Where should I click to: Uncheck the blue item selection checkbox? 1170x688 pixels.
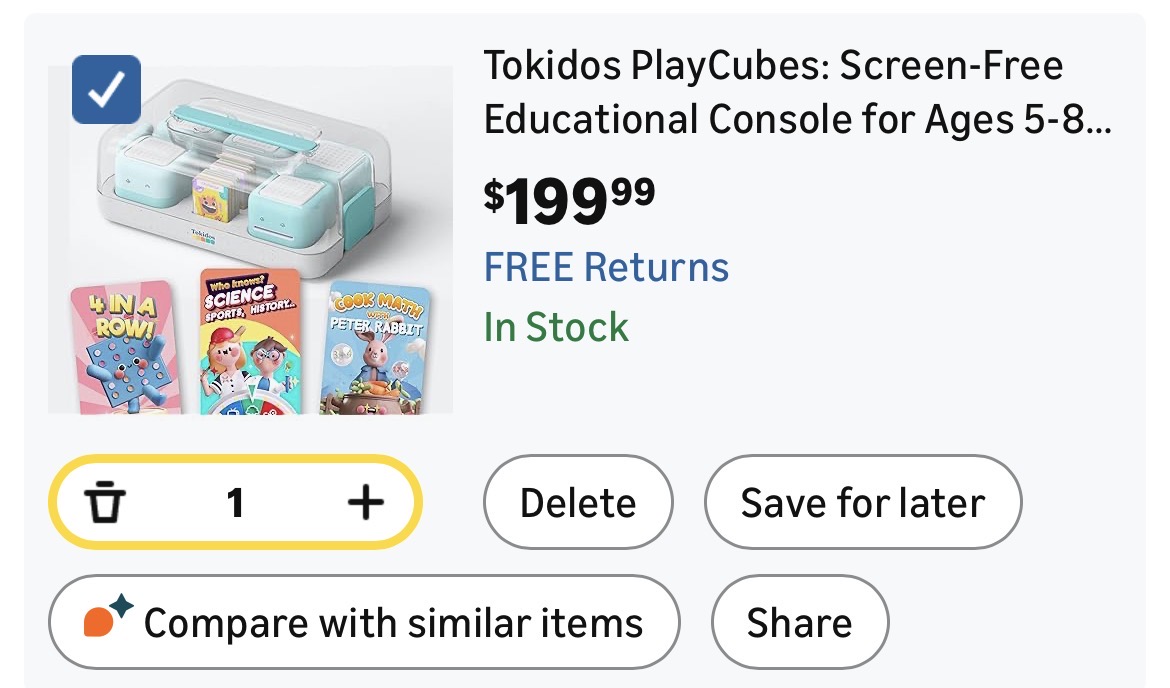pos(107,90)
